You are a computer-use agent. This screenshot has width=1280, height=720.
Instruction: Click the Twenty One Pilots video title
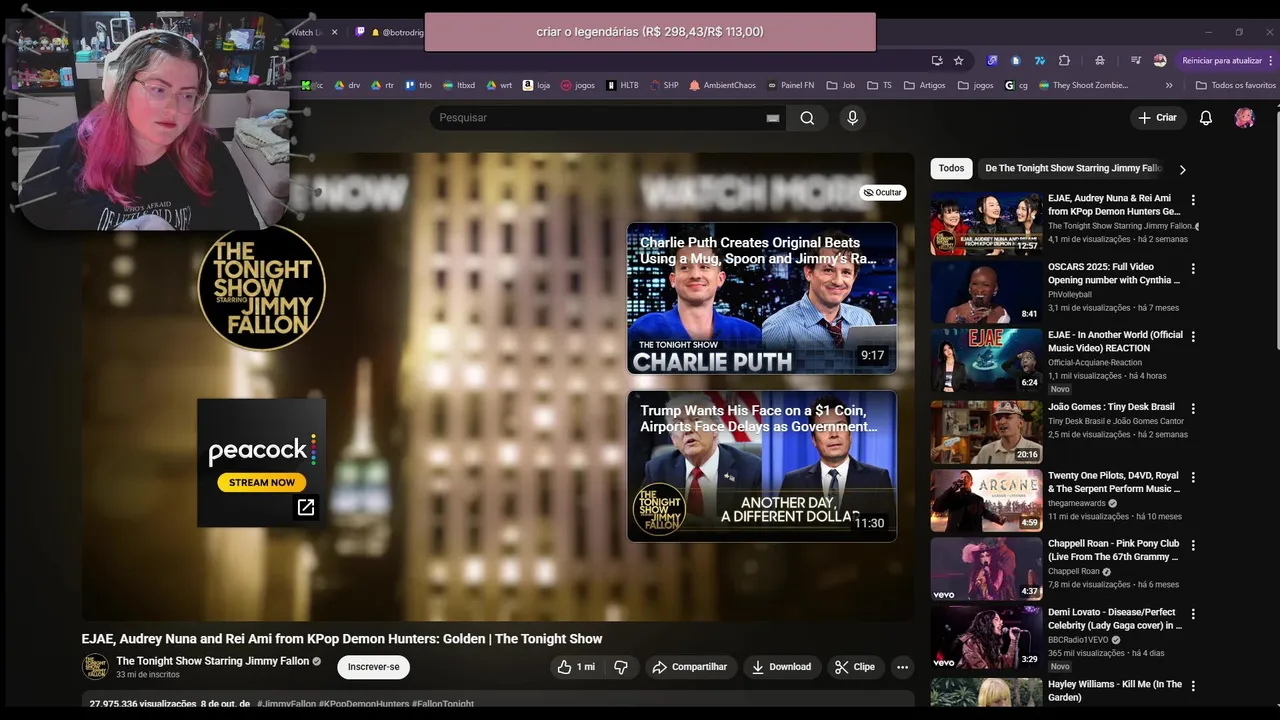(x=1114, y=482)
